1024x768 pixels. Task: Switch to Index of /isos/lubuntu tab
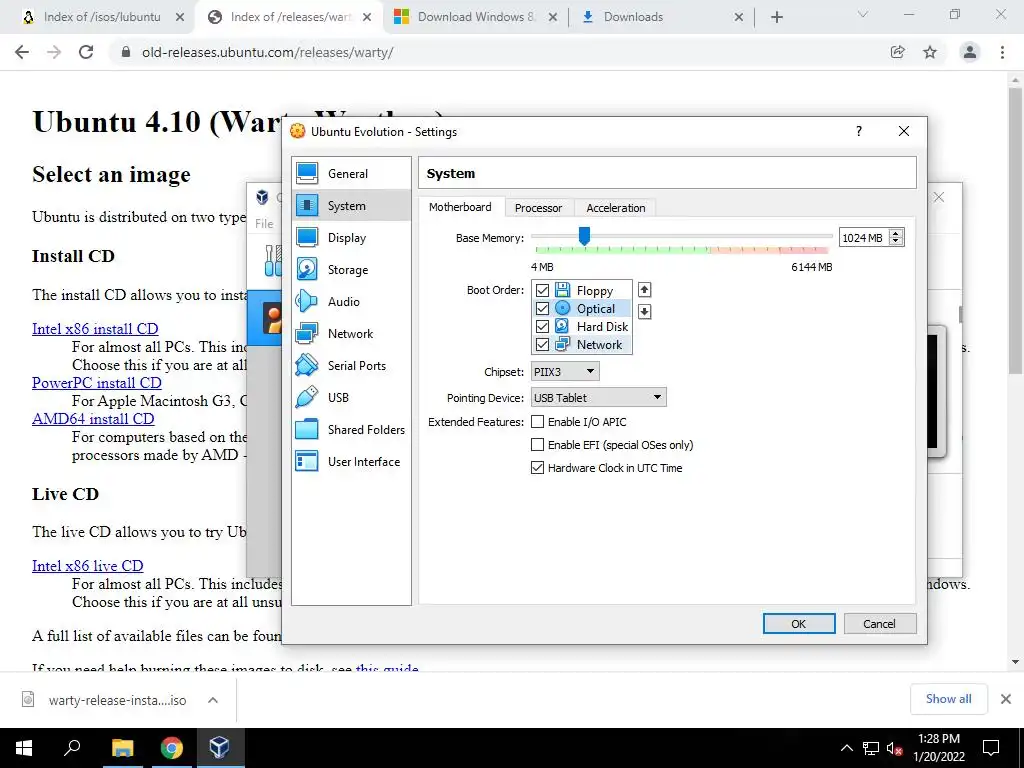click(x=101, y=17)
